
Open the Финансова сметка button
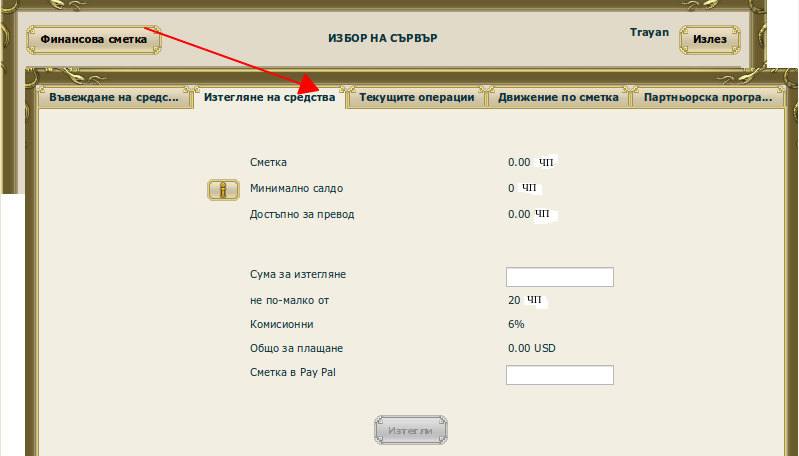point(94,40)
